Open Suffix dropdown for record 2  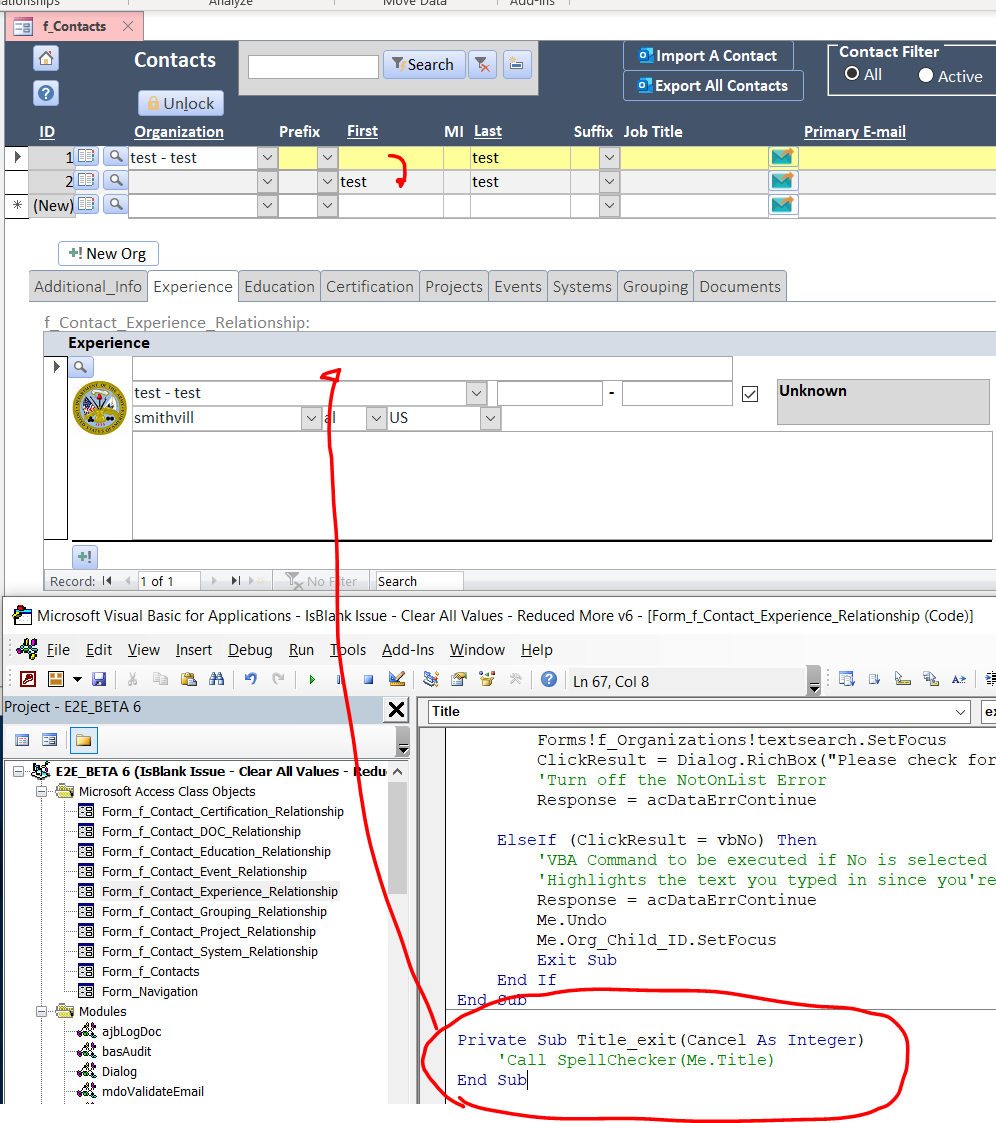pyautogui.click(x=609, y=182)
